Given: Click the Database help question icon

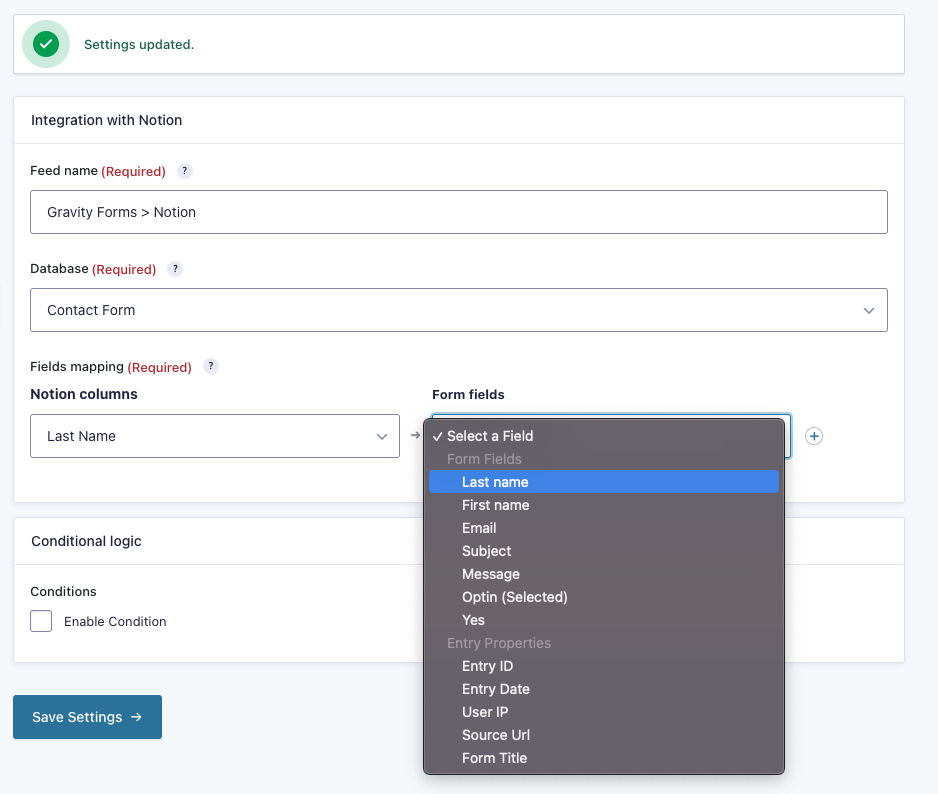Looking at the screenshot, I should [175, 269].
